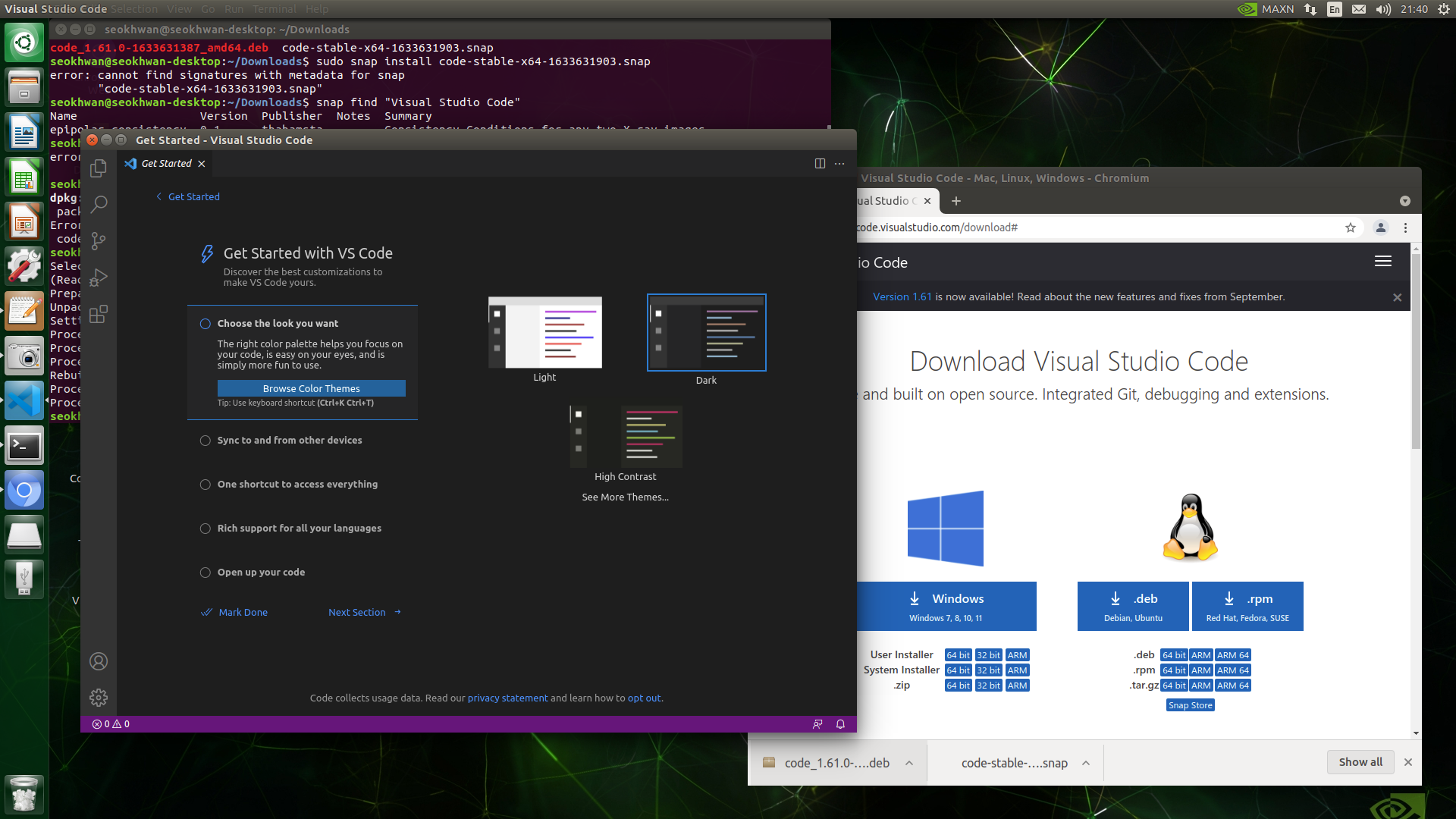Image resolution: width=1456 pixels, height=819 pixels.
Task: Click the notifications bell in status bar
Action: pyautogui.click(x=840, y=724)
